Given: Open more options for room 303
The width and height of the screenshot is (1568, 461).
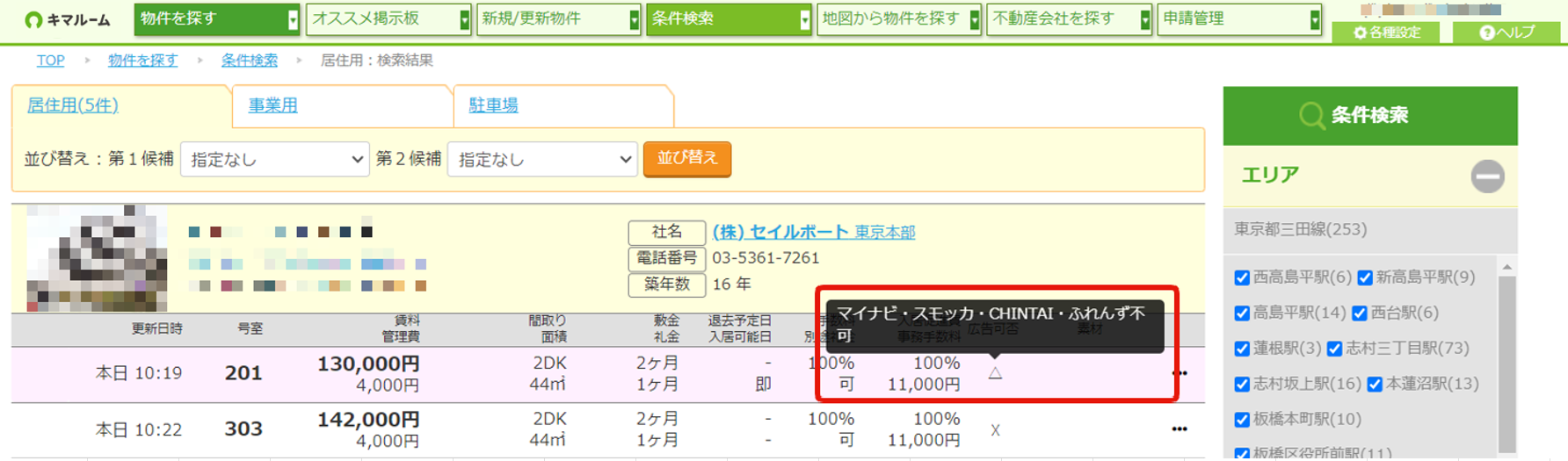Looking at the screenshot, I should (x=1180, y=429).
